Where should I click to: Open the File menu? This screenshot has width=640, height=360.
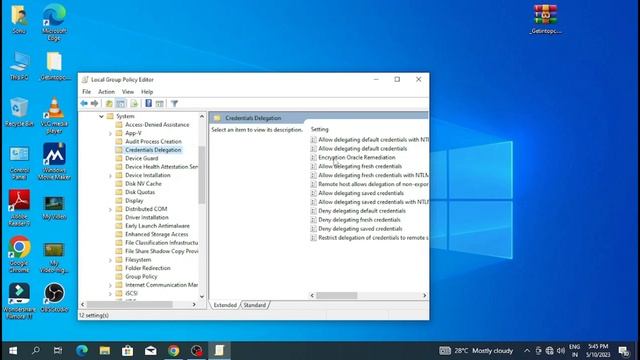click(87, 92)
